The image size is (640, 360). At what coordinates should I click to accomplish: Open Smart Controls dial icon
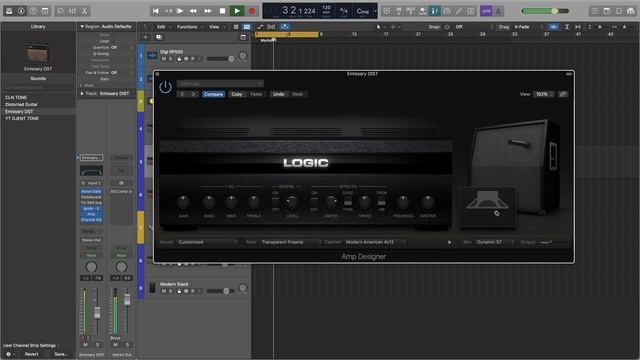pyautogui.click(x=60, y=11)
